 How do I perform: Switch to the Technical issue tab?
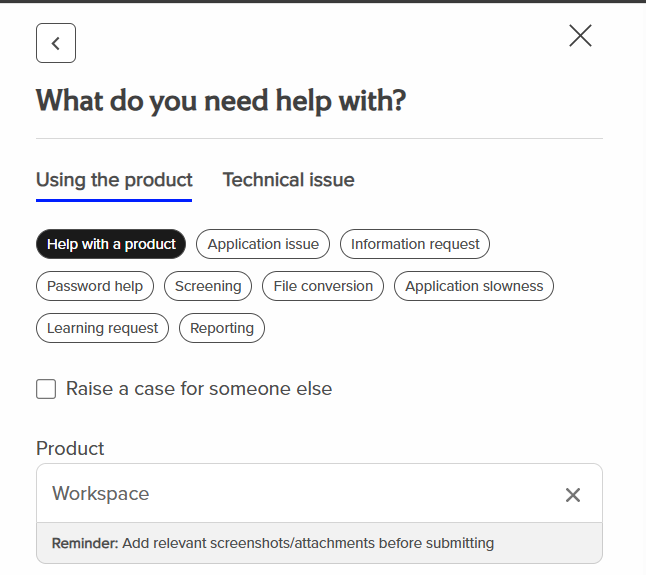[288, 180]
